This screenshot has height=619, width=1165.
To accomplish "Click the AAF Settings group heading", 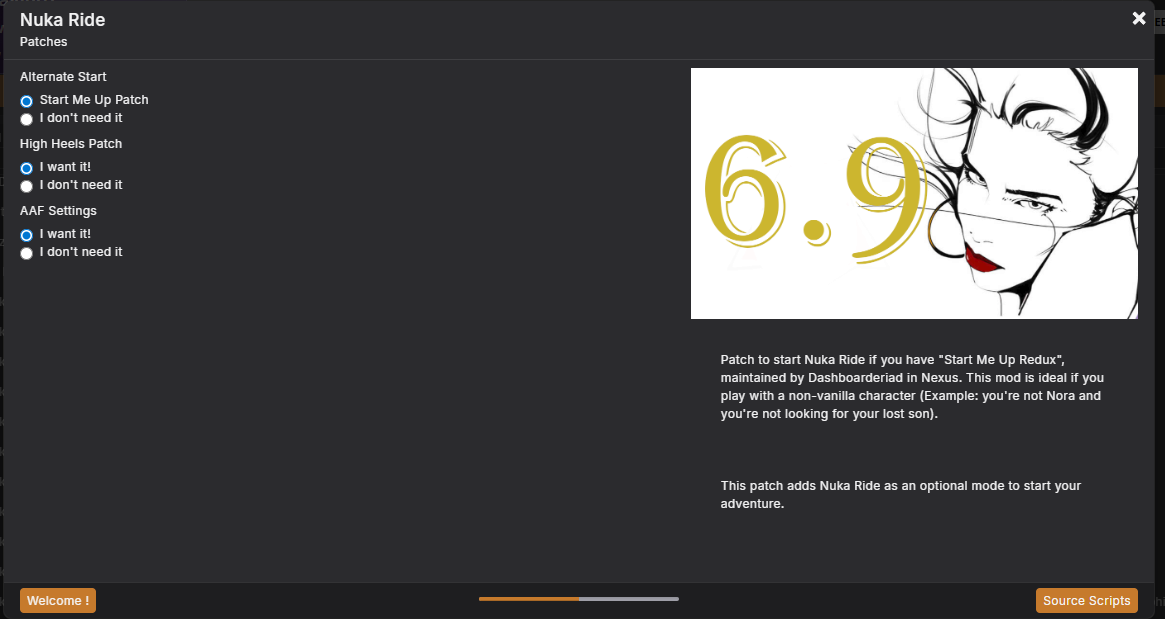I will click(x=58, y=210).
